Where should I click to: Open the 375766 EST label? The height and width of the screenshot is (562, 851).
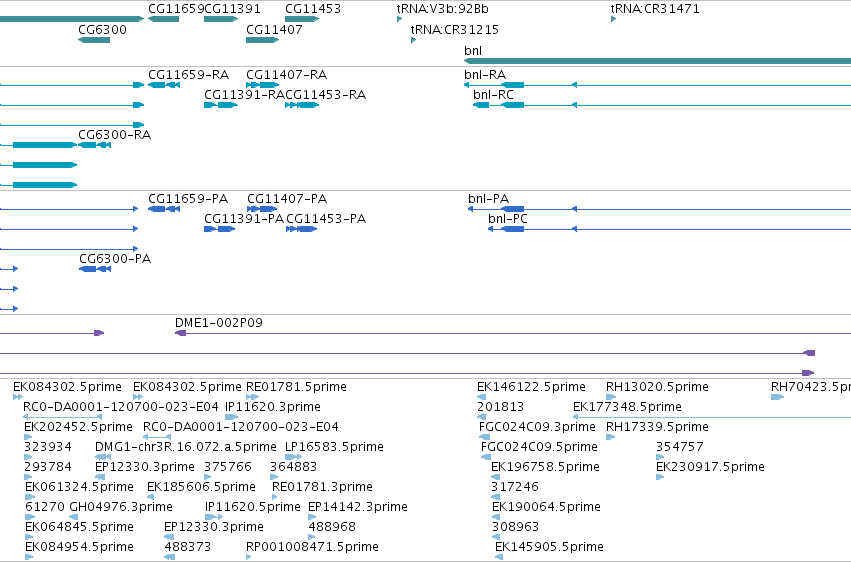click(228, 467)
